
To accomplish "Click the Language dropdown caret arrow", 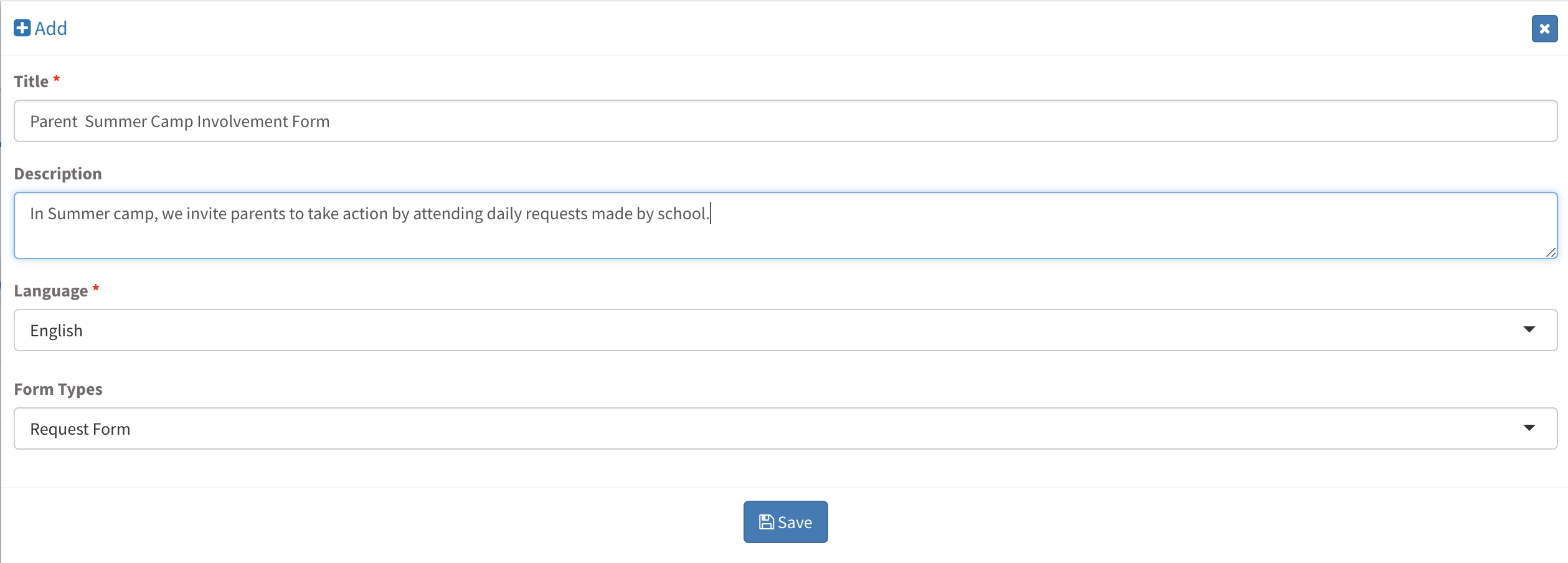I will pyautogui.click(x=1529, y=329).
